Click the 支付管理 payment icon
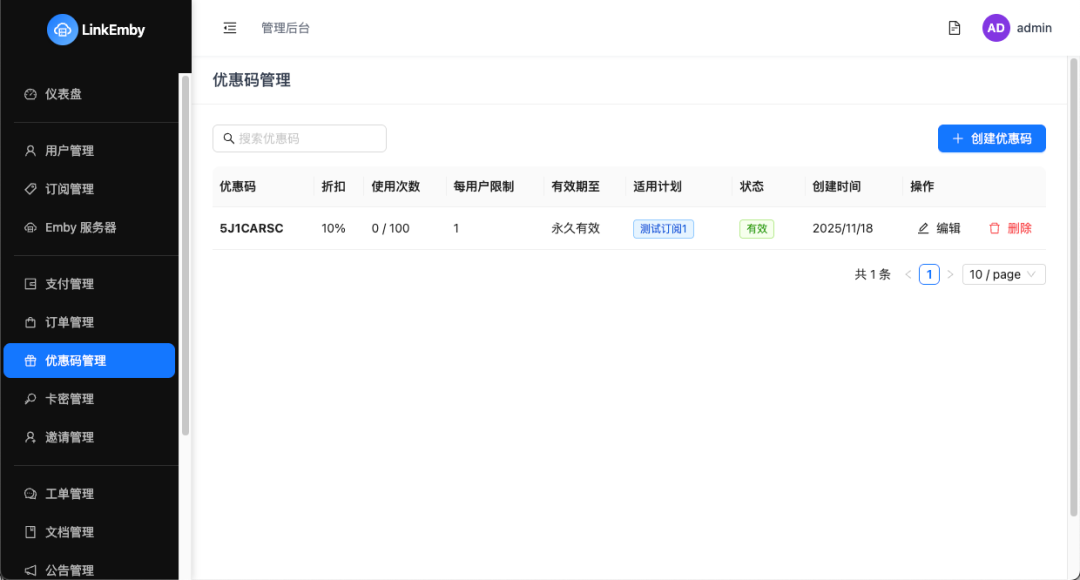 28,283
